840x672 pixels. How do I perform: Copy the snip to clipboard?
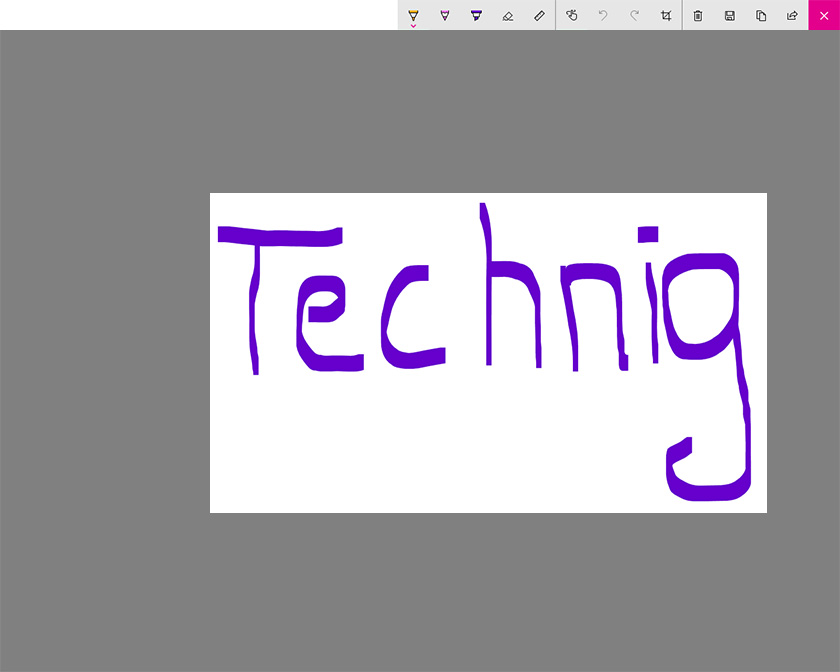[761, 15]
